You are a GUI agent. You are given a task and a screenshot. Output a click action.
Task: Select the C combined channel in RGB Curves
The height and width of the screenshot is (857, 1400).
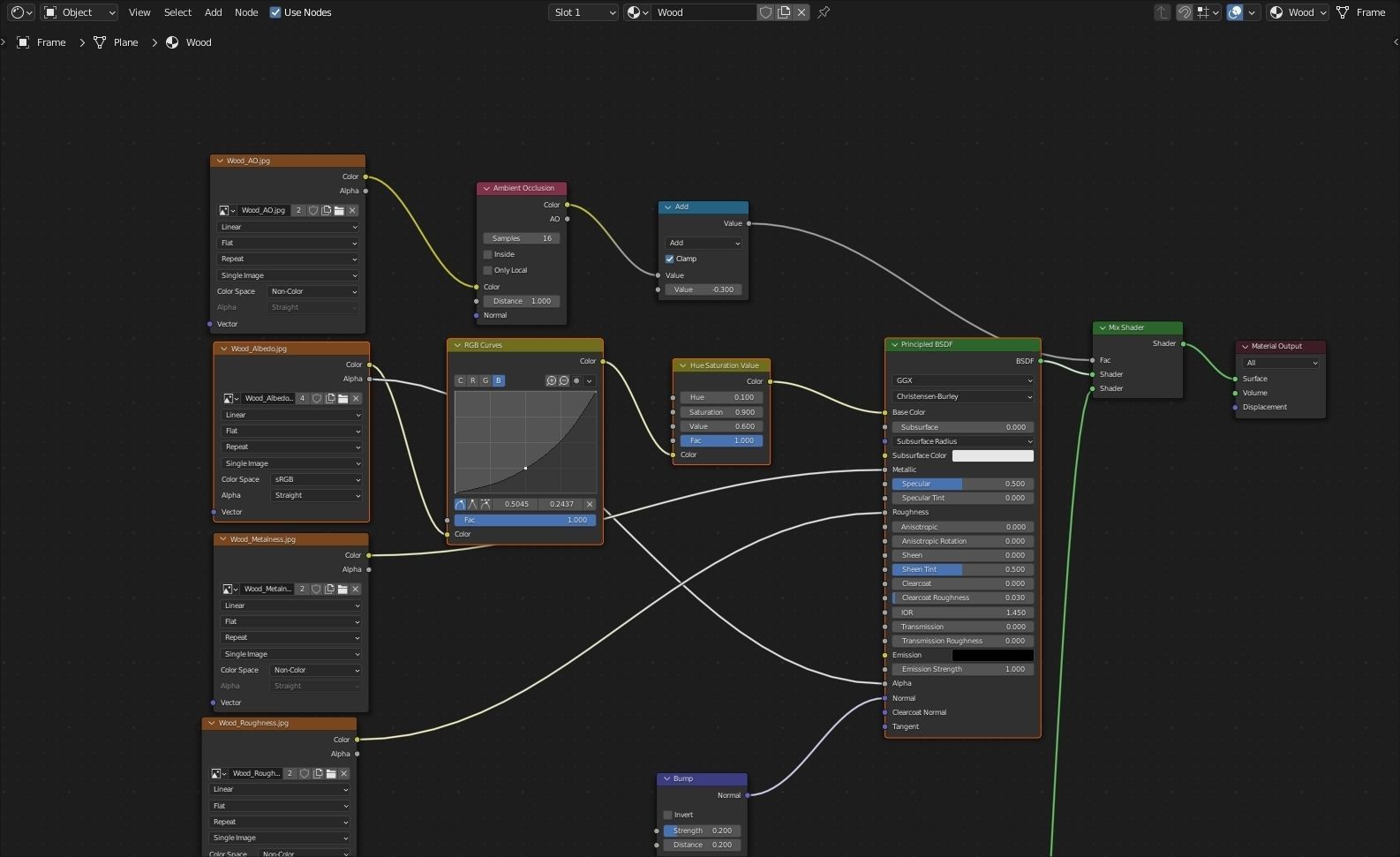point(460,380)
